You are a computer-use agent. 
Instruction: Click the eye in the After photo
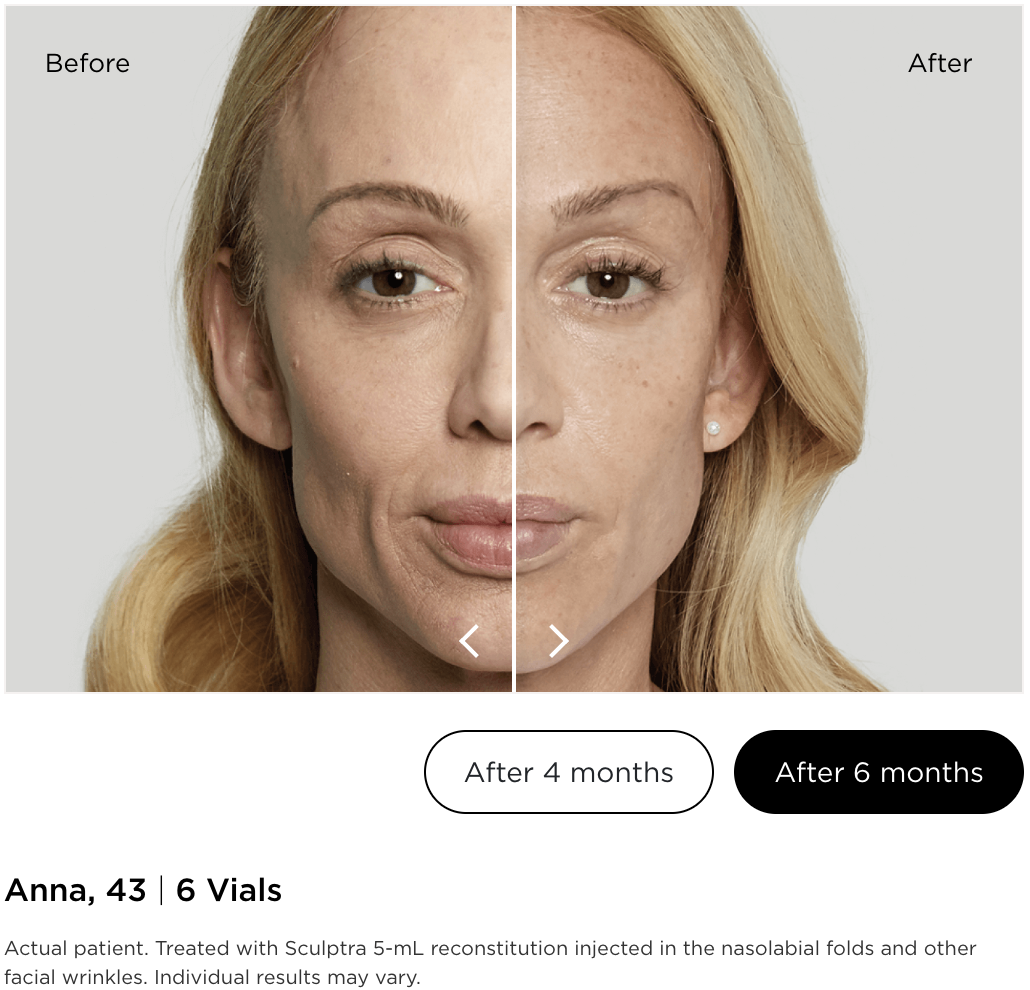(x=606, y=283)
